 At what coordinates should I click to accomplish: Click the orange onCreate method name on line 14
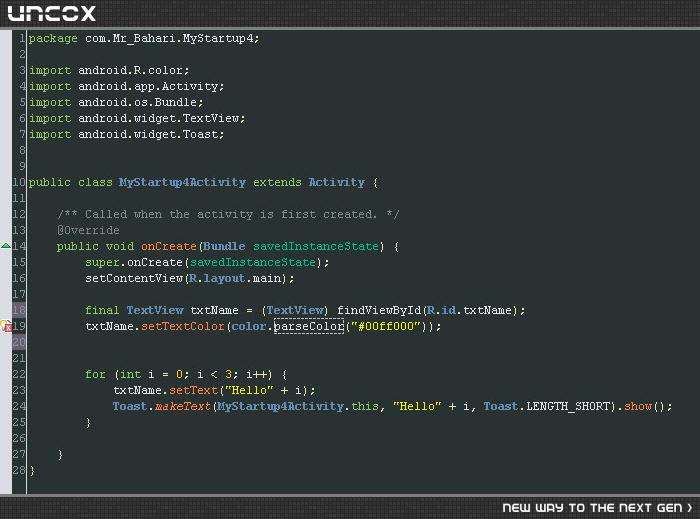169,246
